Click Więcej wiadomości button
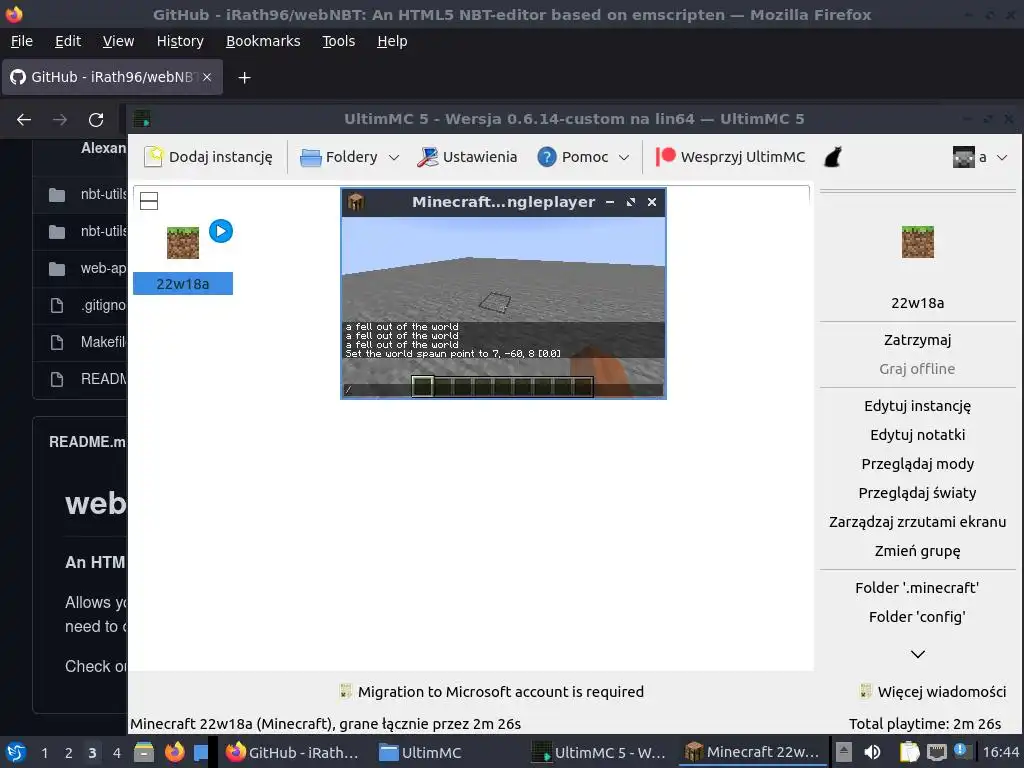The image size is (1024, 768). (x=933, y=692)
